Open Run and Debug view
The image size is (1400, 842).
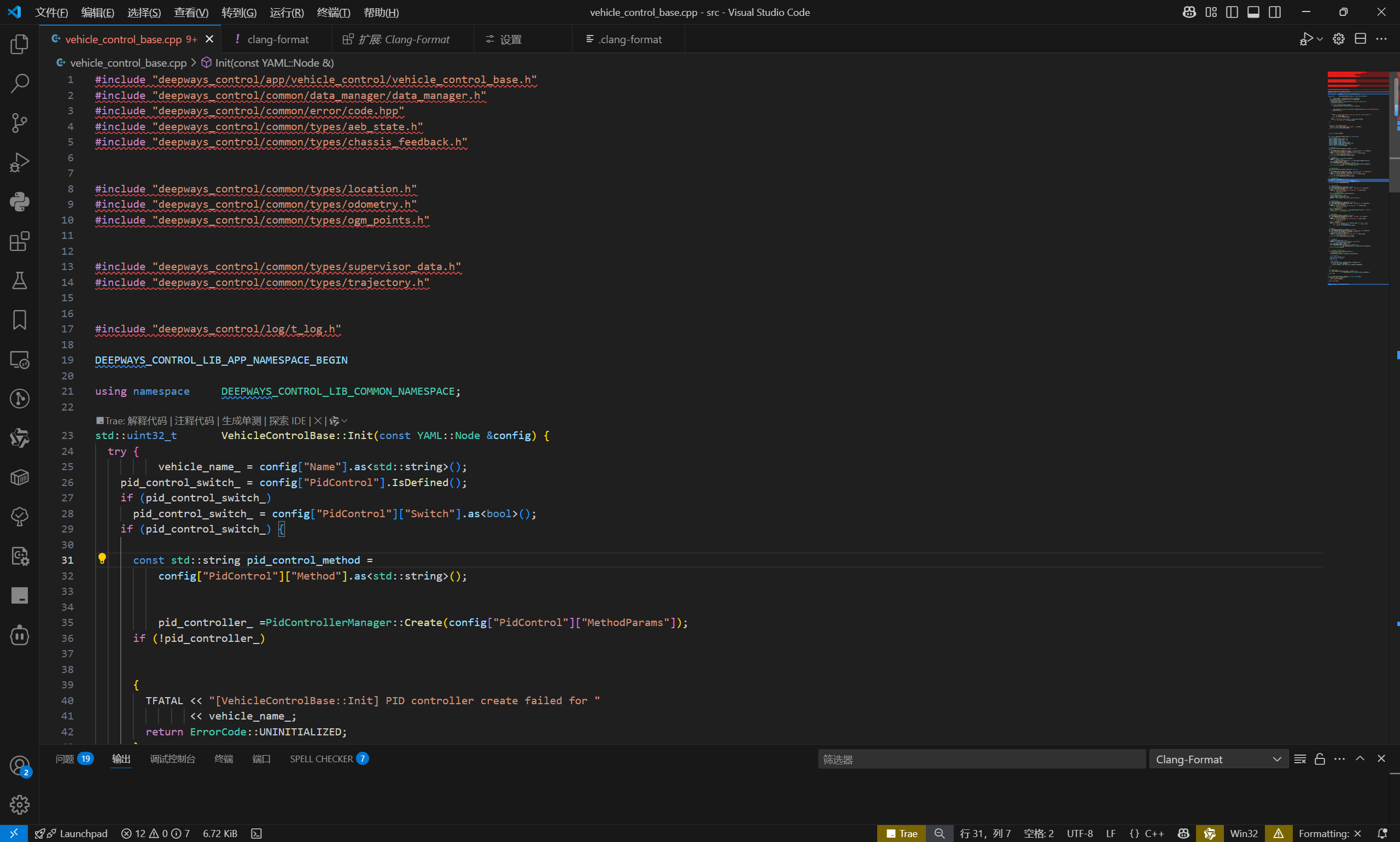[x=19, y=162]
